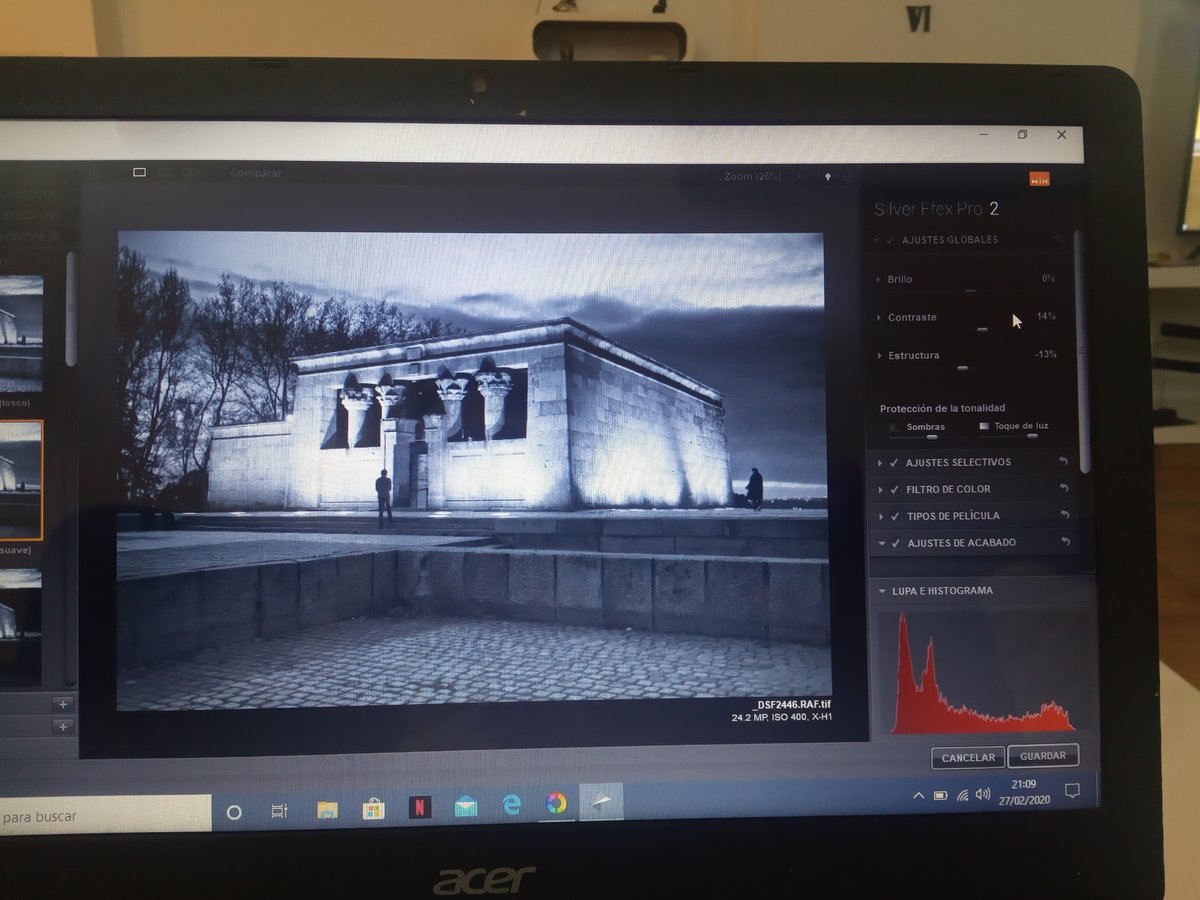Click the Contraste slider handle
This screenshot has width=1200, height=900.
[982, 329]
